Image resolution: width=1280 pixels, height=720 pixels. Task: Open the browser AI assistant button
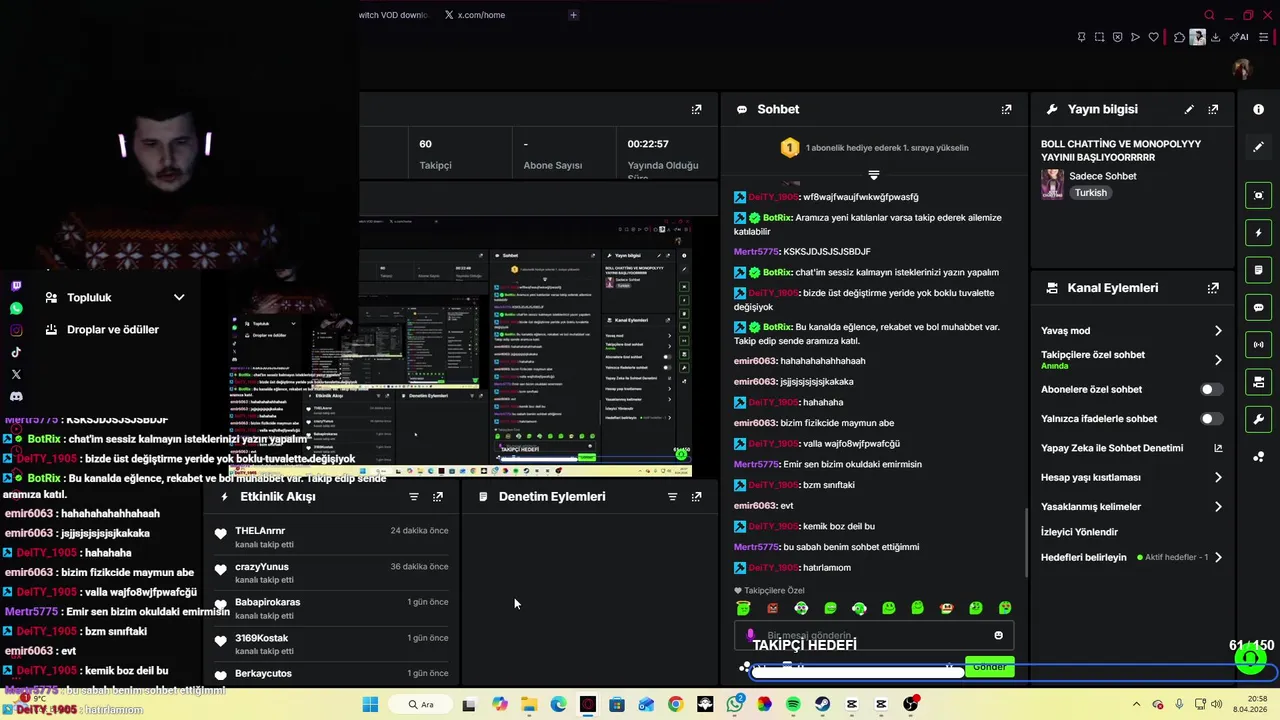[1240, 37]
